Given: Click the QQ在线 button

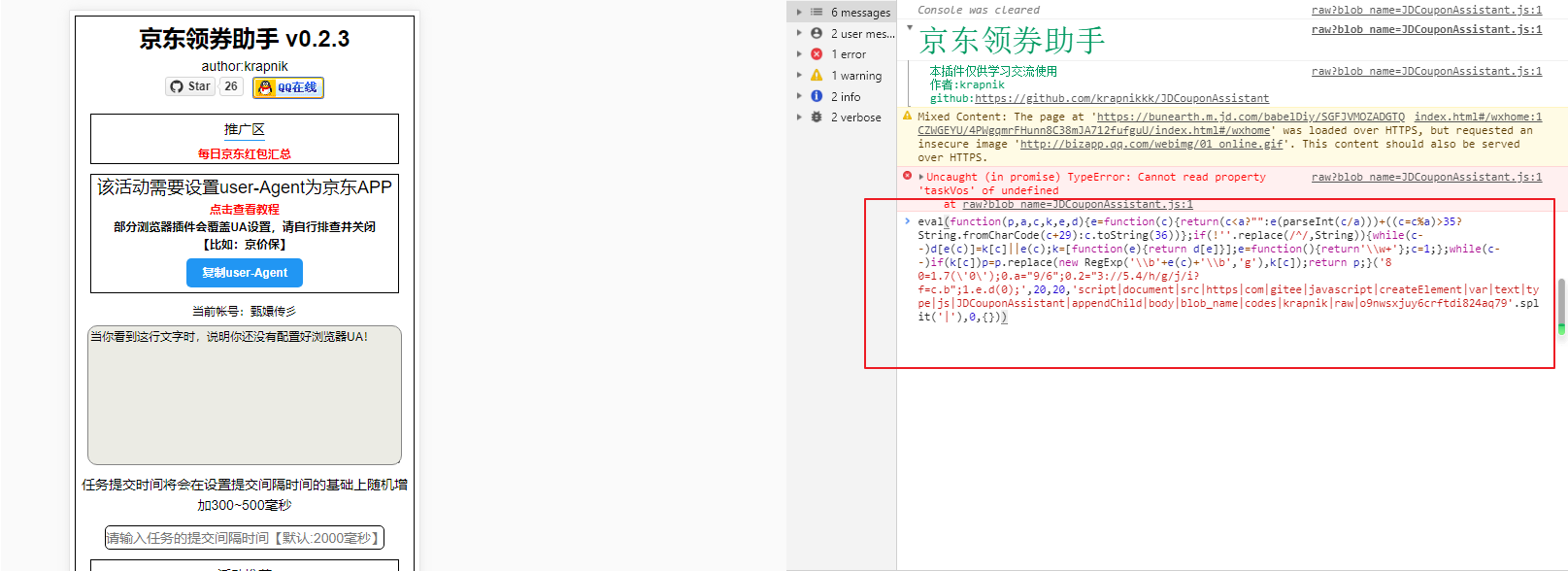Looking at the screenshot, I should coord(288,87).
